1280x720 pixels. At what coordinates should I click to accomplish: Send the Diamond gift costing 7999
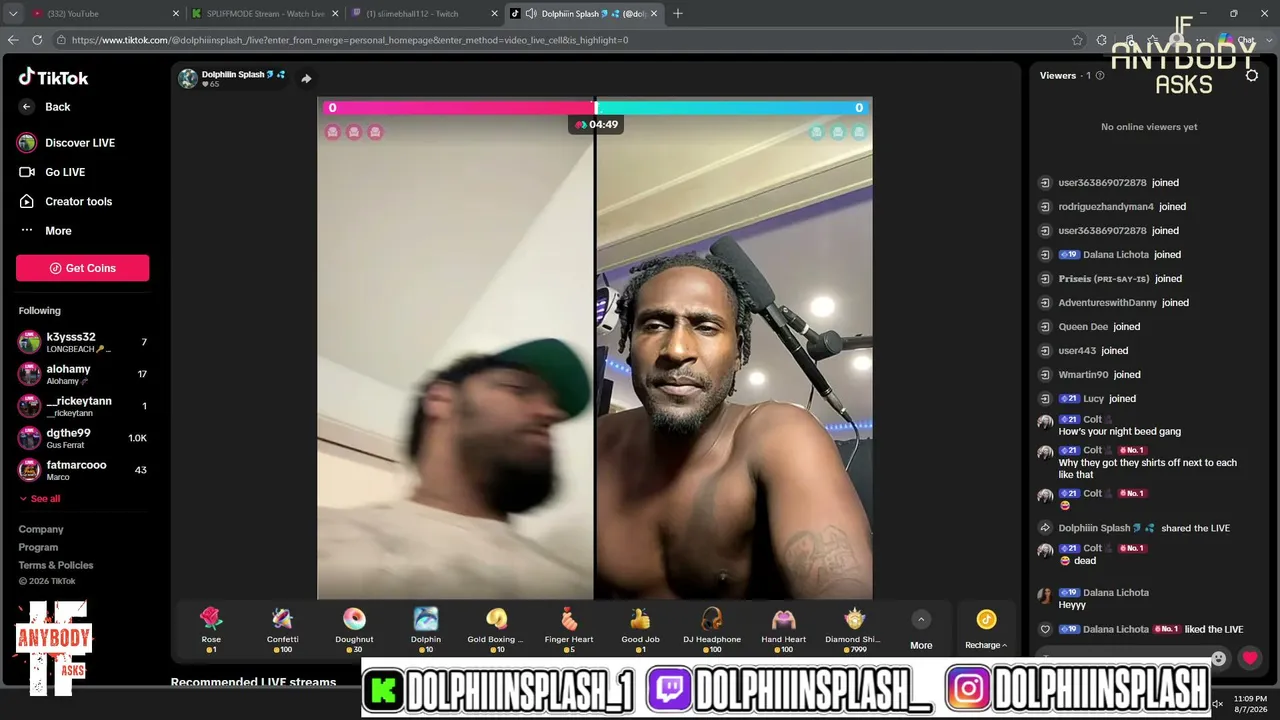tap(854, 629)
